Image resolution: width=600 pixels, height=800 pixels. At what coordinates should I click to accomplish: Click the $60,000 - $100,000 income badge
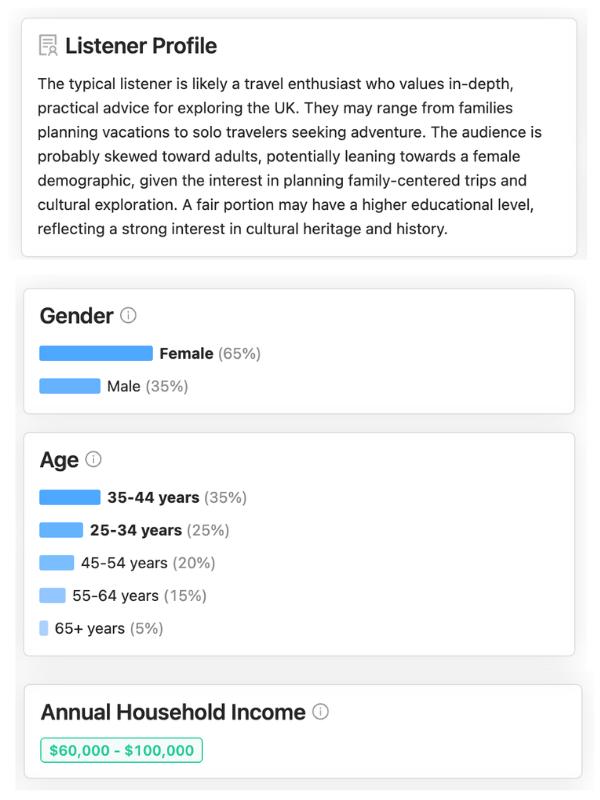tap(121, 750)
